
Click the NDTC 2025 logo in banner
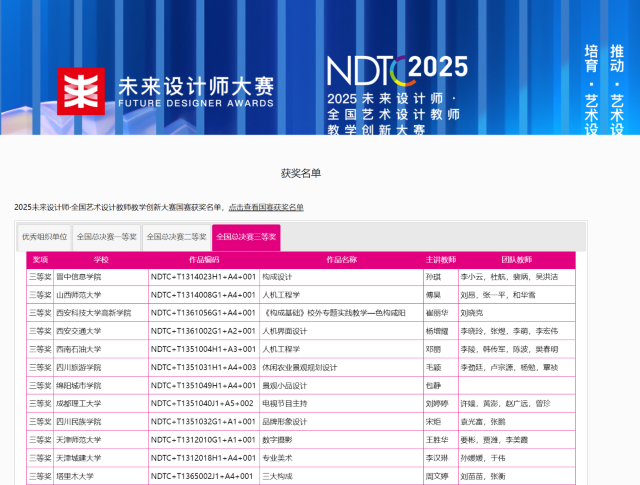click(x=397, y=68)
